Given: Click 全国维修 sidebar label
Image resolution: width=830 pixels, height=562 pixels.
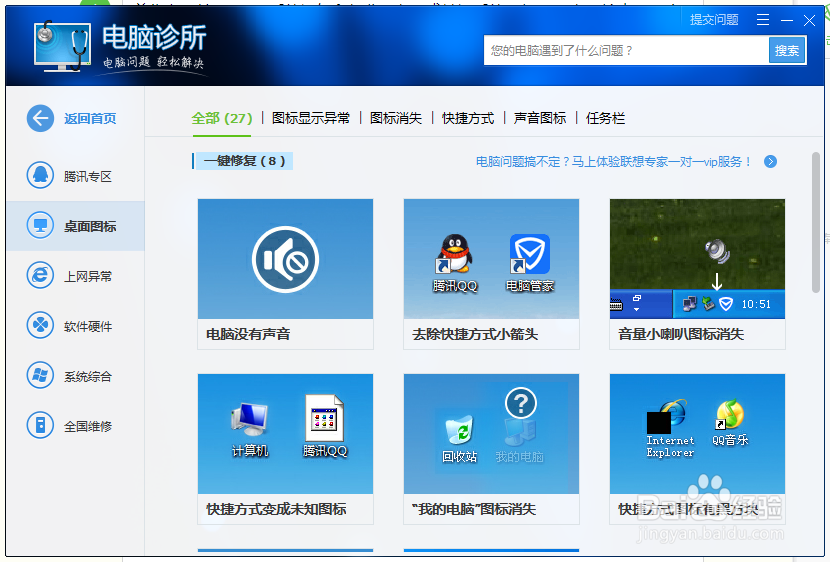Looking at the screenshot, I should [88, 426].
